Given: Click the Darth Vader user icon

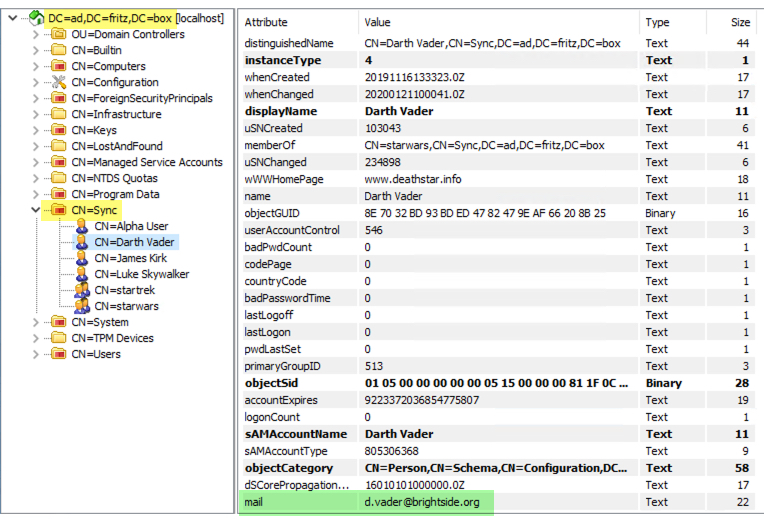Looking at the screenshot, I should (x=82, y=242).
